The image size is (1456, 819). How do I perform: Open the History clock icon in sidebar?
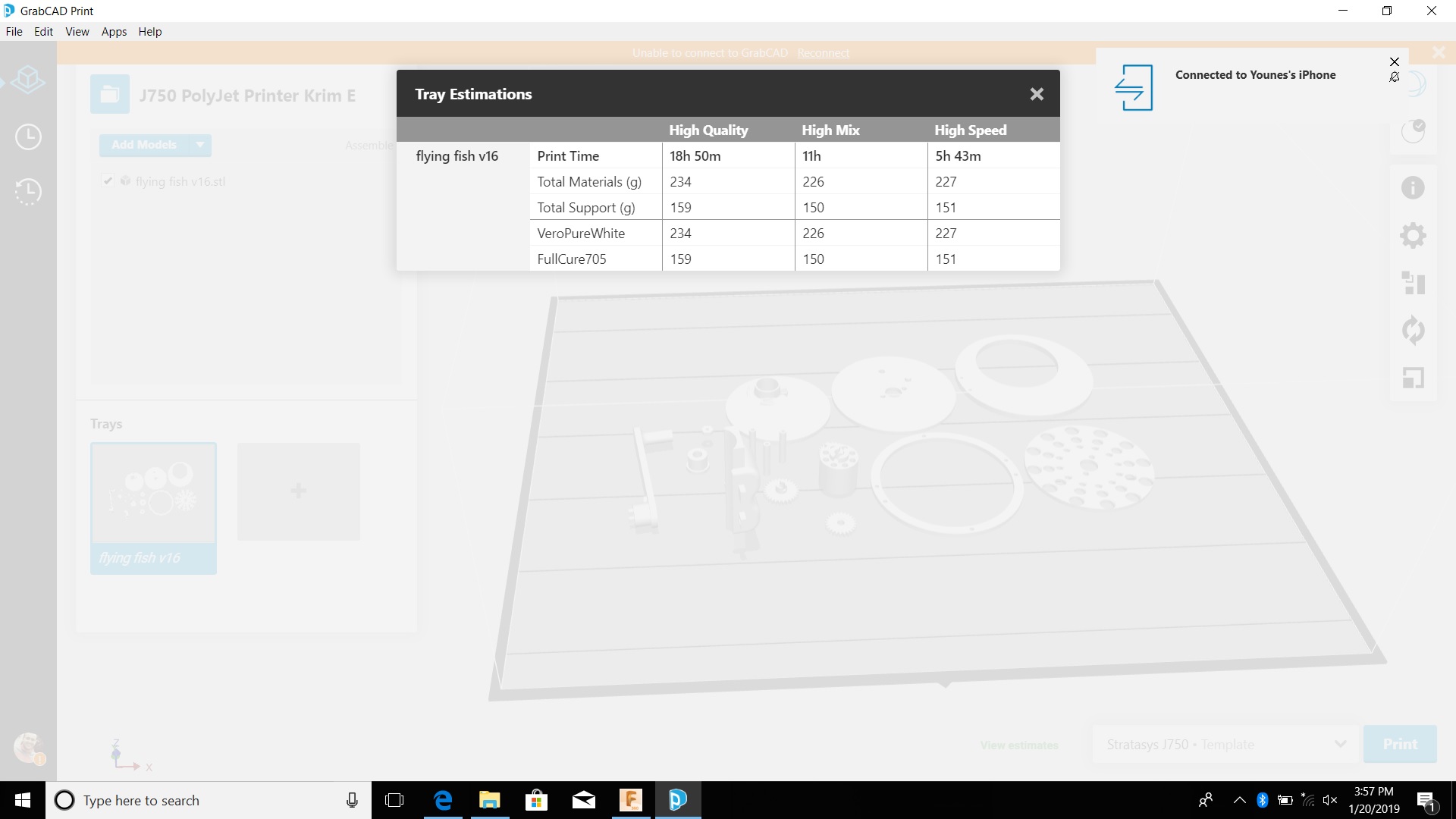(28, 191)
